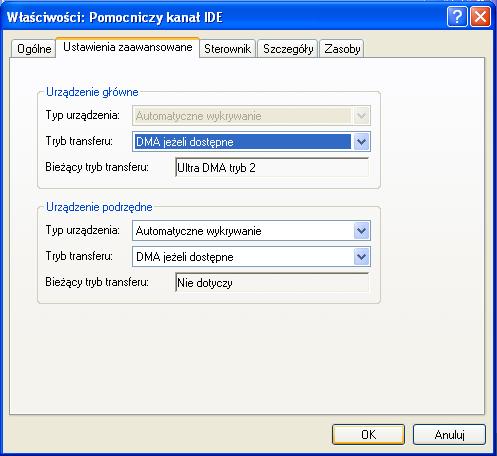Click highlighted DMA jeżeli dostępne main device field
This screenshot has width=497, height=456.
243,142
